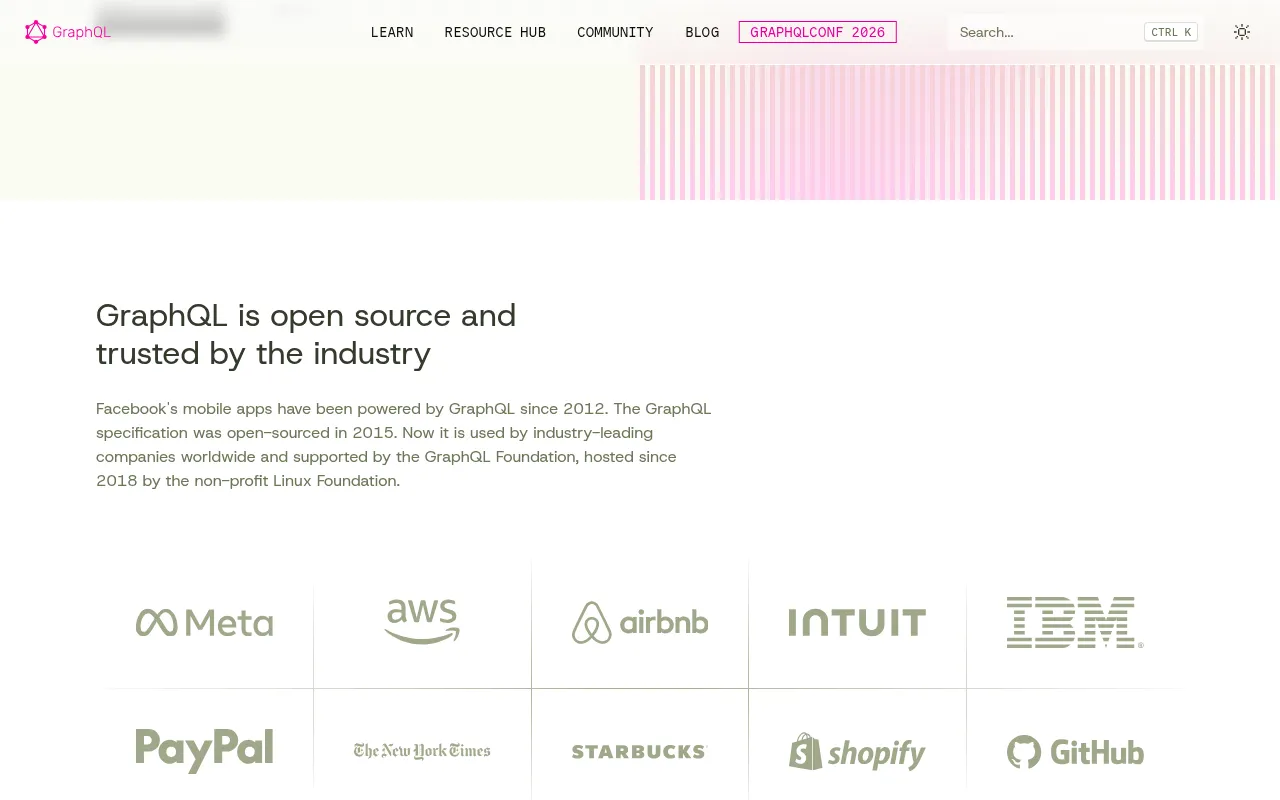
Task: Click the AWS logo
Action: point(422,622)
